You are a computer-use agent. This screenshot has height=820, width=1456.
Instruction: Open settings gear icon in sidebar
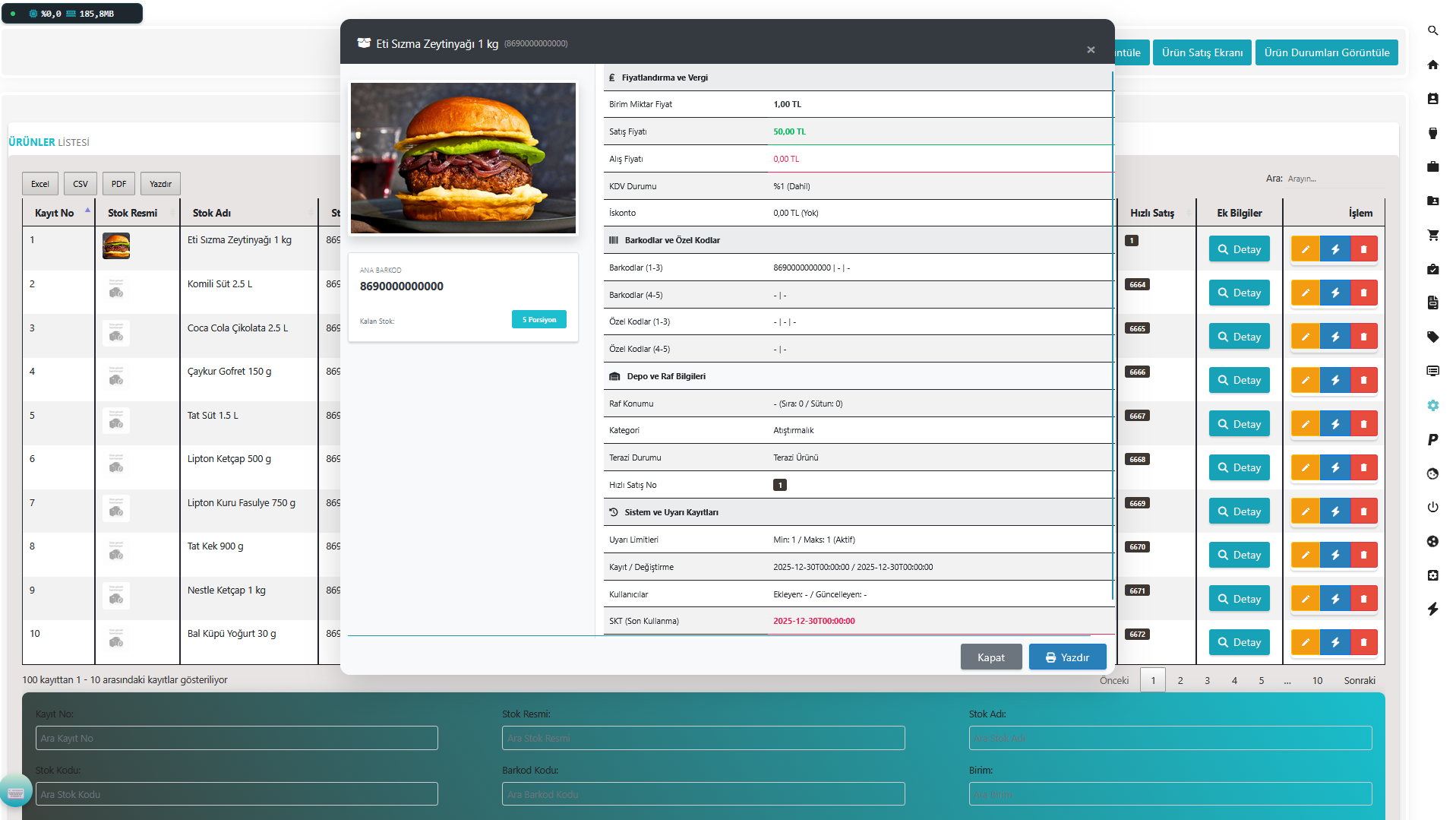tap(1432, 405)
